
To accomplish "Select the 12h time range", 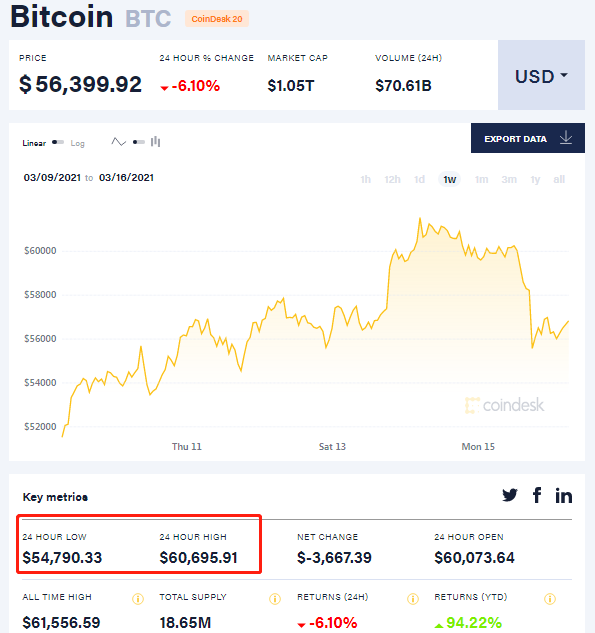I will (392, 179).
